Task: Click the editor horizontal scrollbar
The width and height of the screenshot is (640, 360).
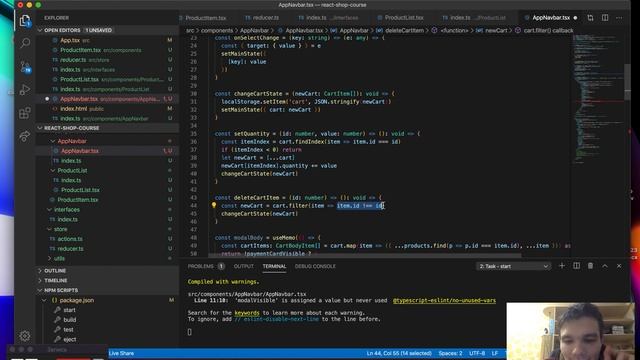Action: (x=365, y=256)
